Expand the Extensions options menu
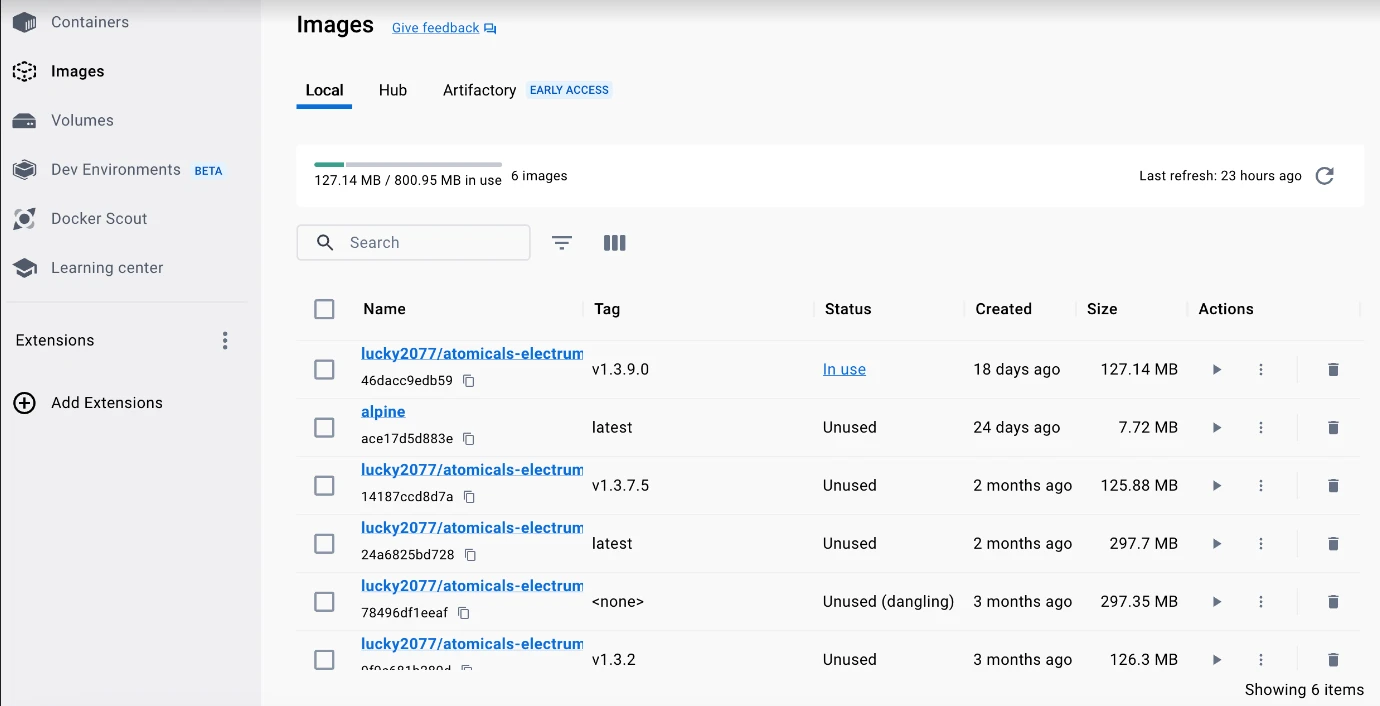 (x=225, y=341)
